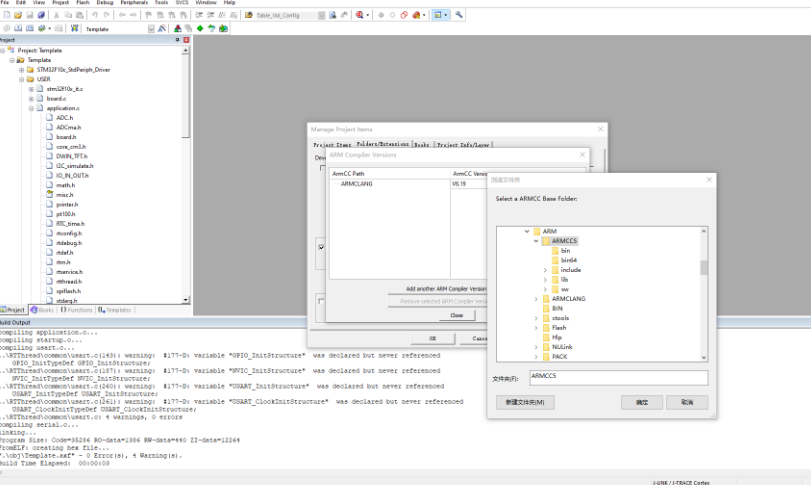Click the Open file toolbar icon
This screenshot has width=811, height=485.
(x=18, y=15)
